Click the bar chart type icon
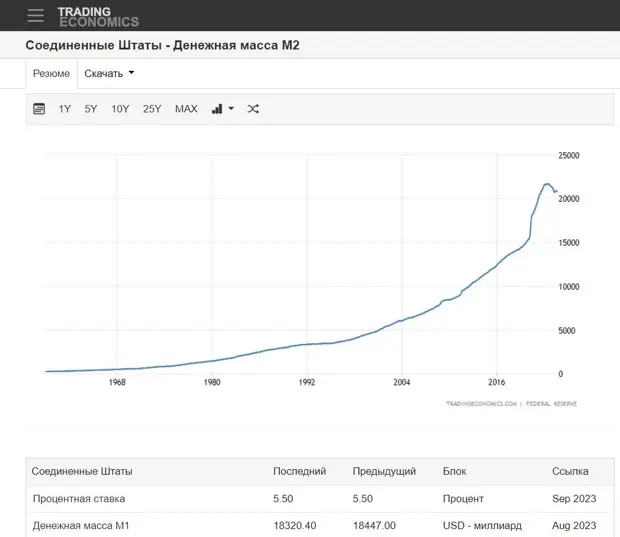620x537 pixels. tap(217, 109)
